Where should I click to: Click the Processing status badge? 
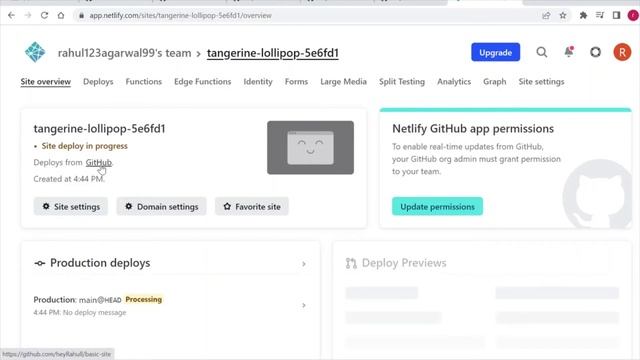point(144,300)
